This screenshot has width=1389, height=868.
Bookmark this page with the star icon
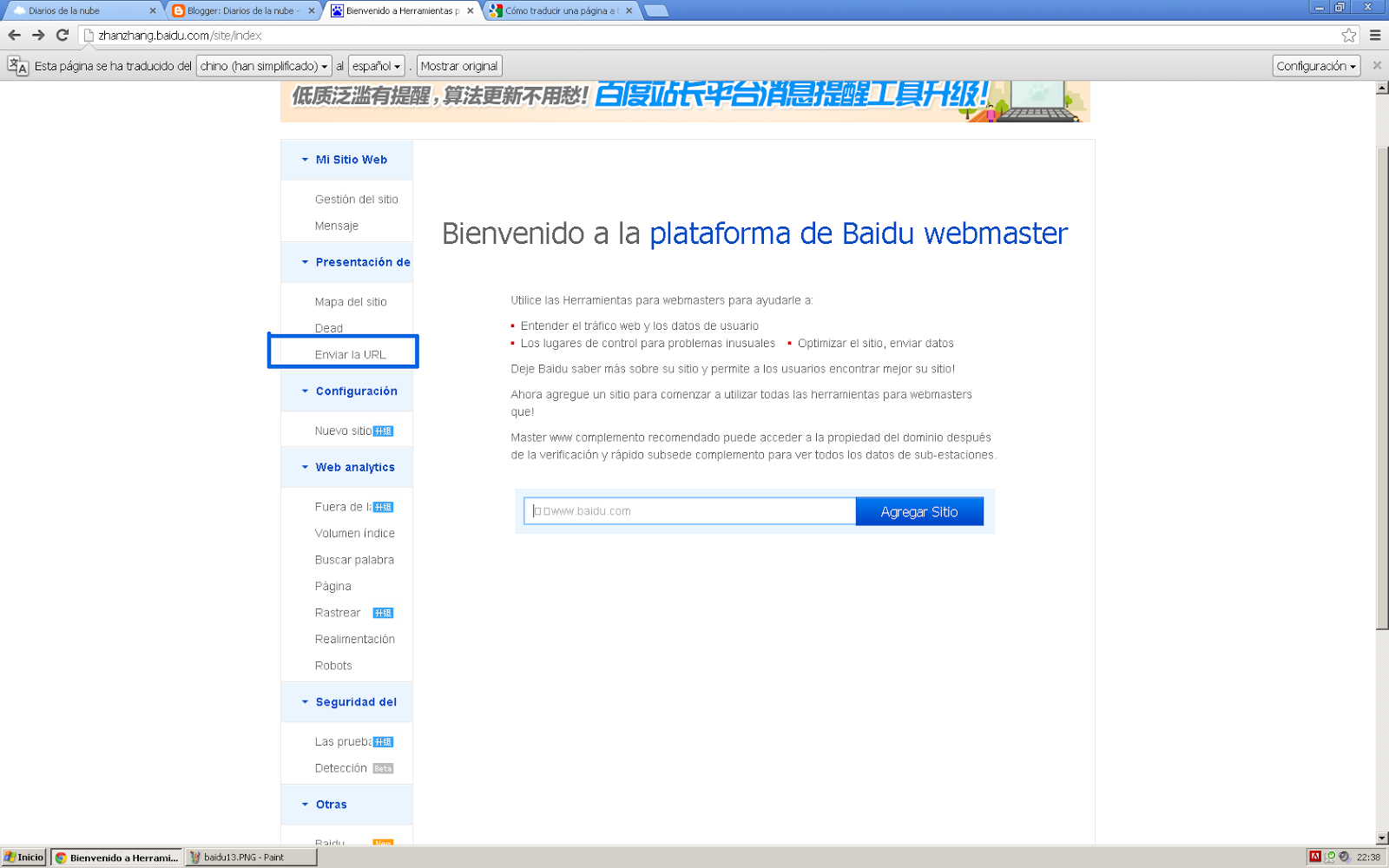[1348, 36]
